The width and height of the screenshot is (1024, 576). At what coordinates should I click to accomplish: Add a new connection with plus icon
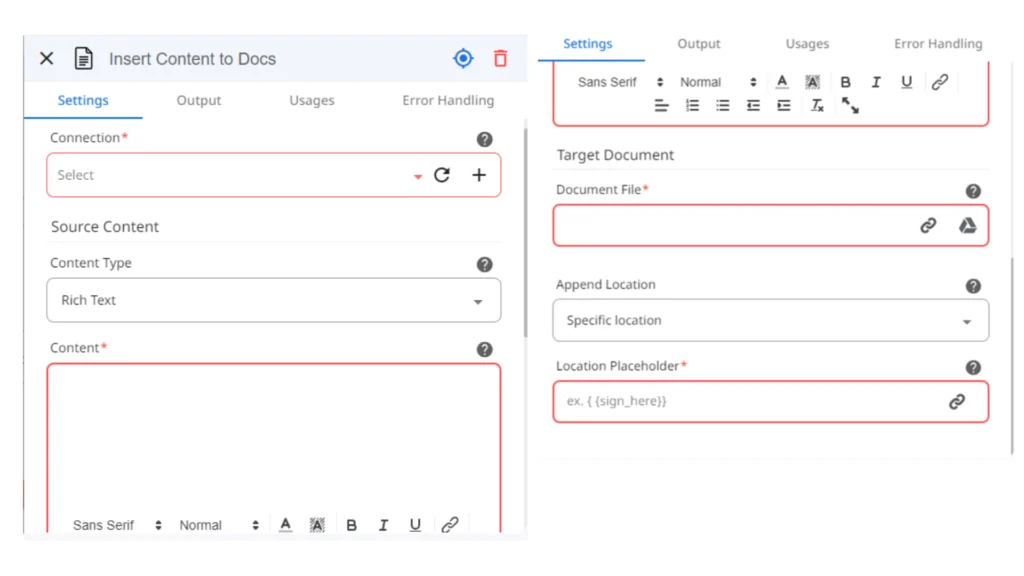479,175
